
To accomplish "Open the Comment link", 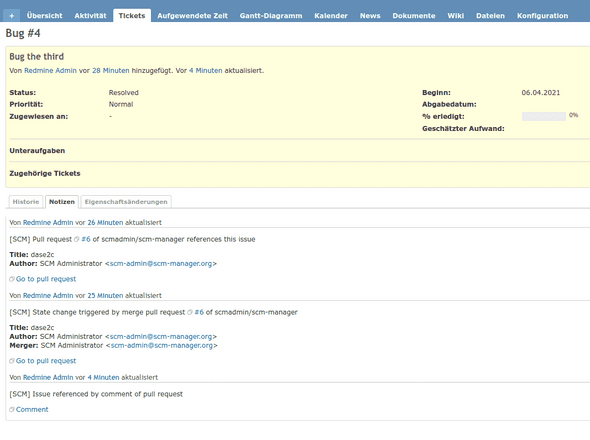I will click(32, 410).
